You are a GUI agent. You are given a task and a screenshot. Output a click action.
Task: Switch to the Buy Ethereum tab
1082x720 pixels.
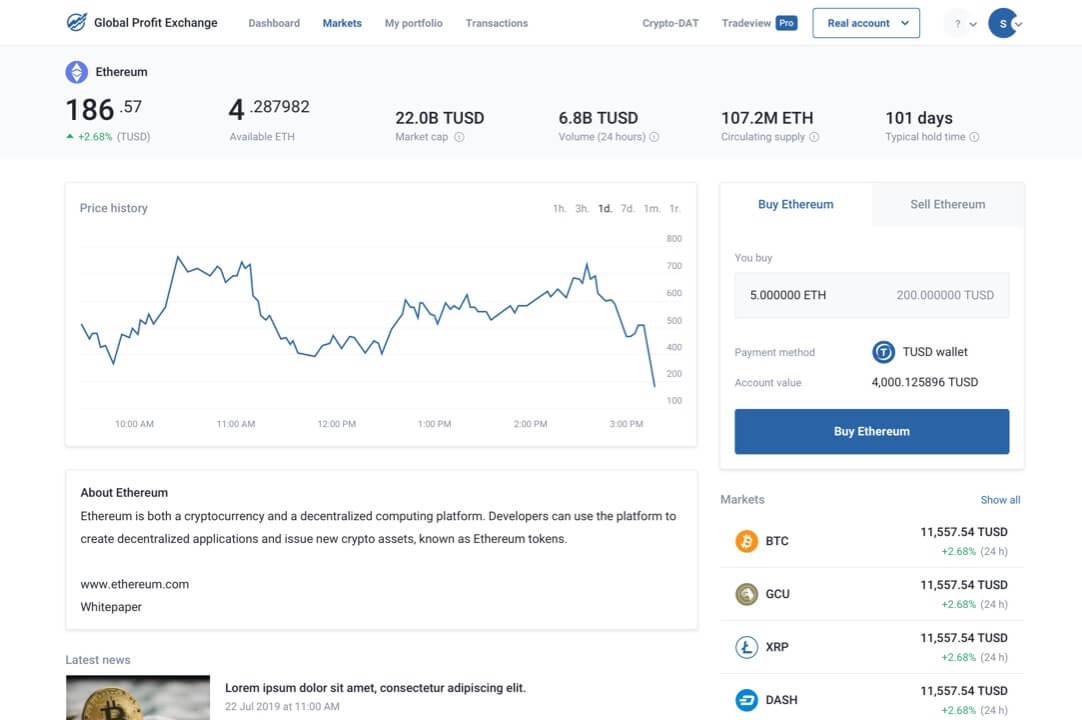tap(796, 204)
